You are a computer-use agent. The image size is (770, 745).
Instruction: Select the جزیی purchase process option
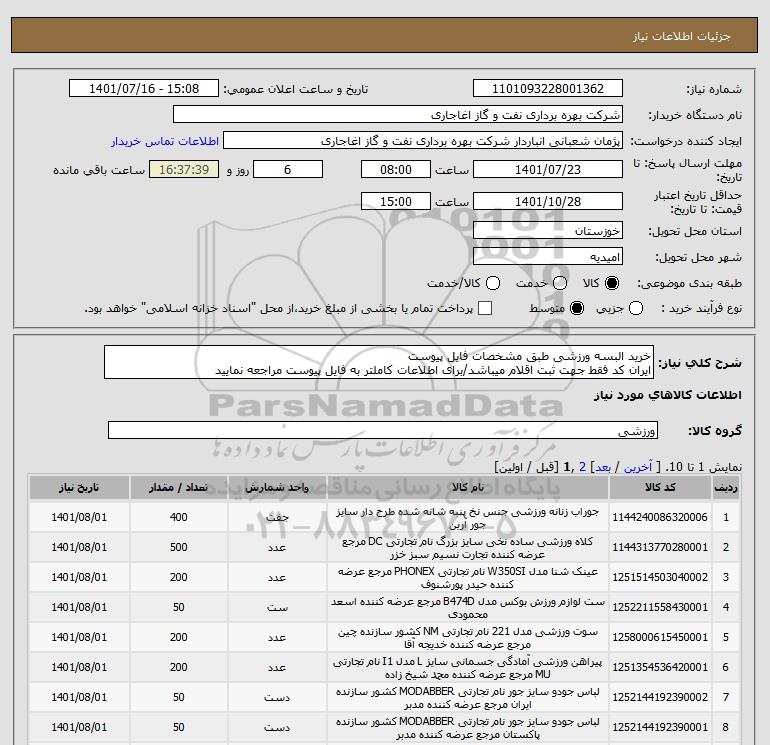point(633,309)
